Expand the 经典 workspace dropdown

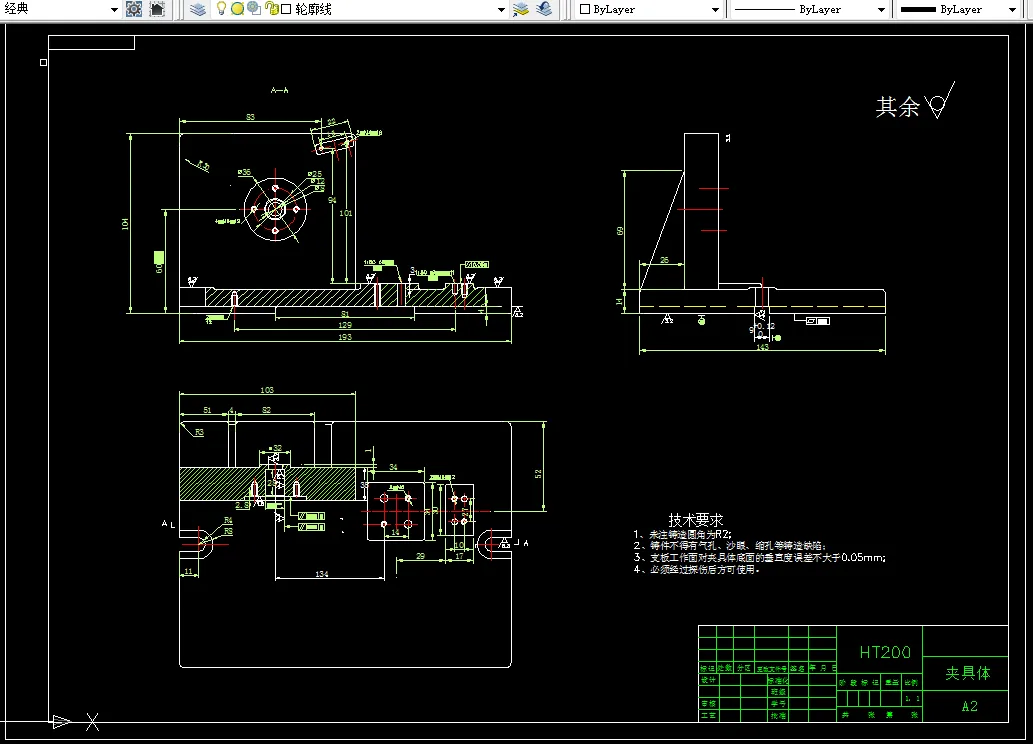point(115,9)
